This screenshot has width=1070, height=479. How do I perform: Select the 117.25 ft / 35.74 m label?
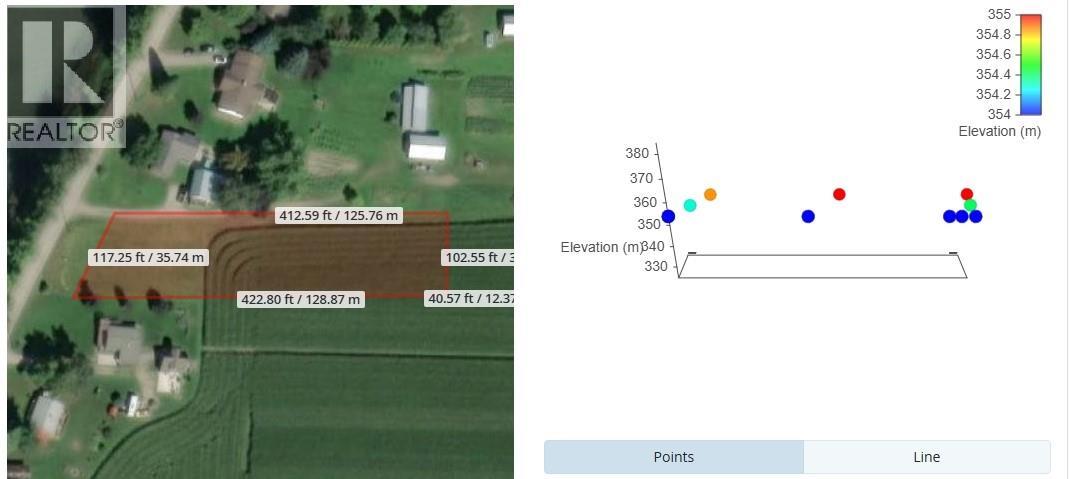click(x=148, y=257)
